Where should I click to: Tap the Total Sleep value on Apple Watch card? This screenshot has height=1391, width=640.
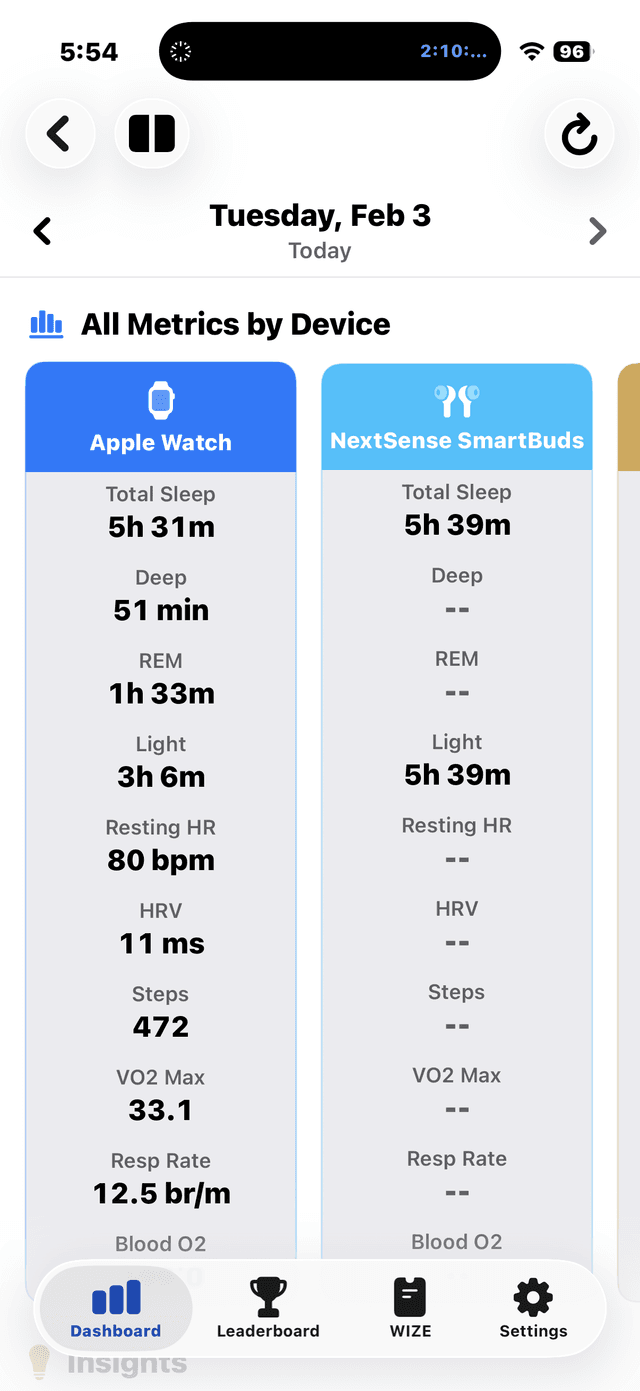160,526
